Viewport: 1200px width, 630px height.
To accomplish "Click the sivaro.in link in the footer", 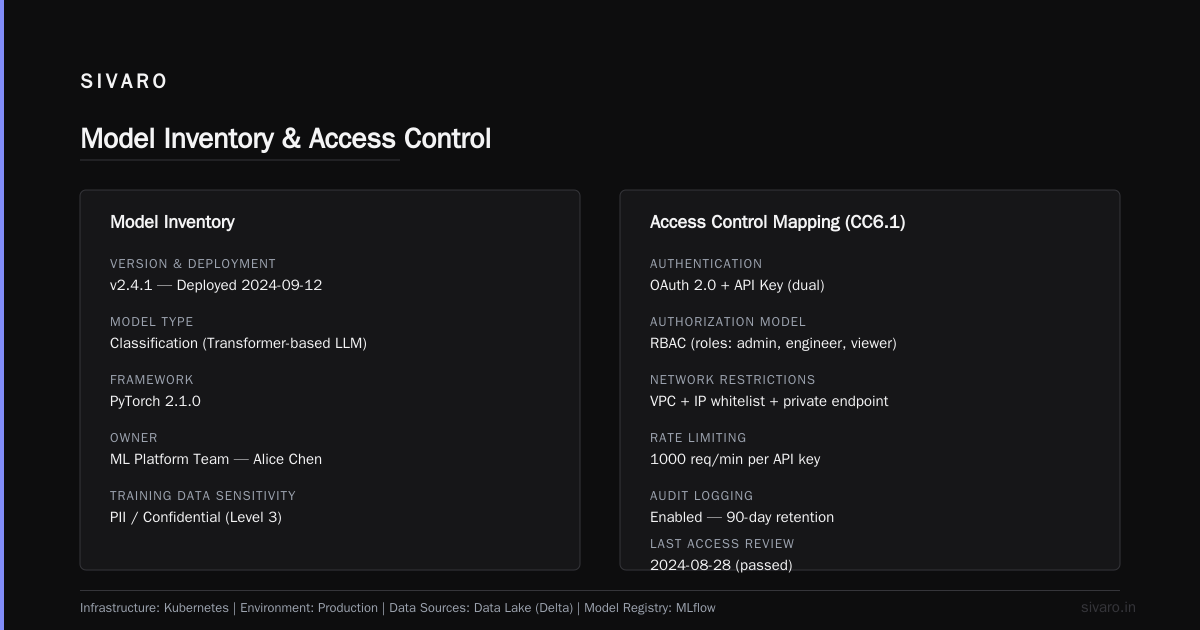I will point(1108,607).
